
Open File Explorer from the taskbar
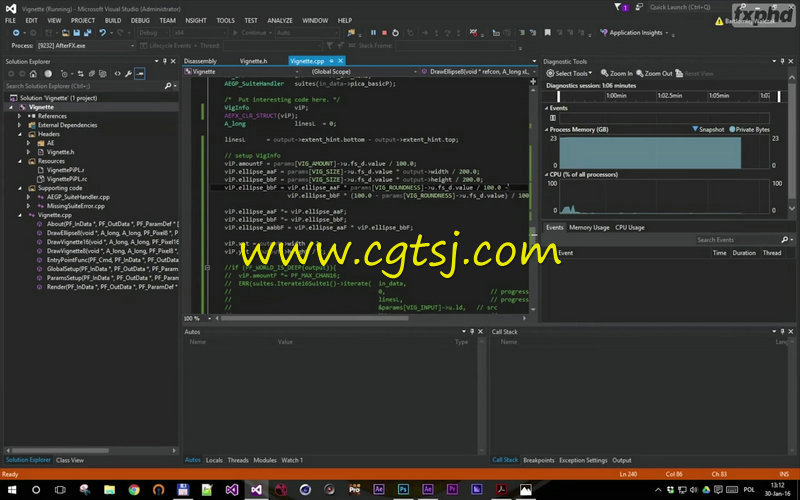[x=109, y=490]
